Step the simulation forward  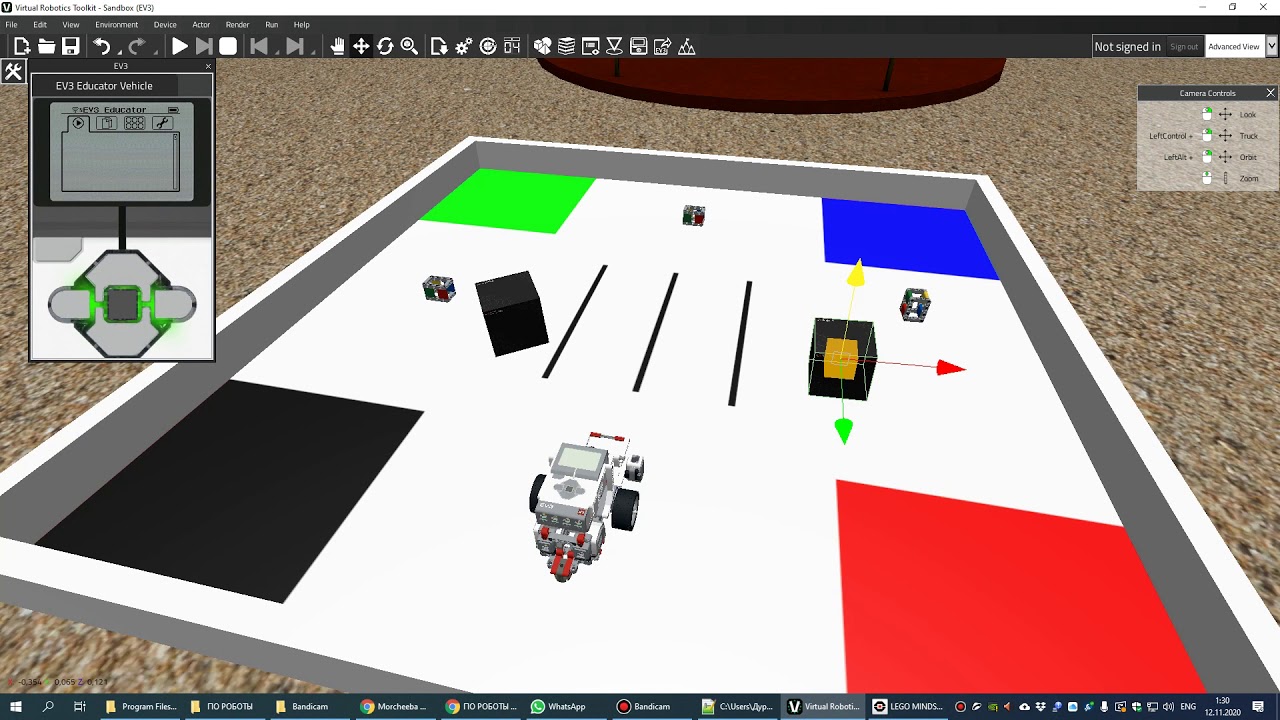click(204, 46)
